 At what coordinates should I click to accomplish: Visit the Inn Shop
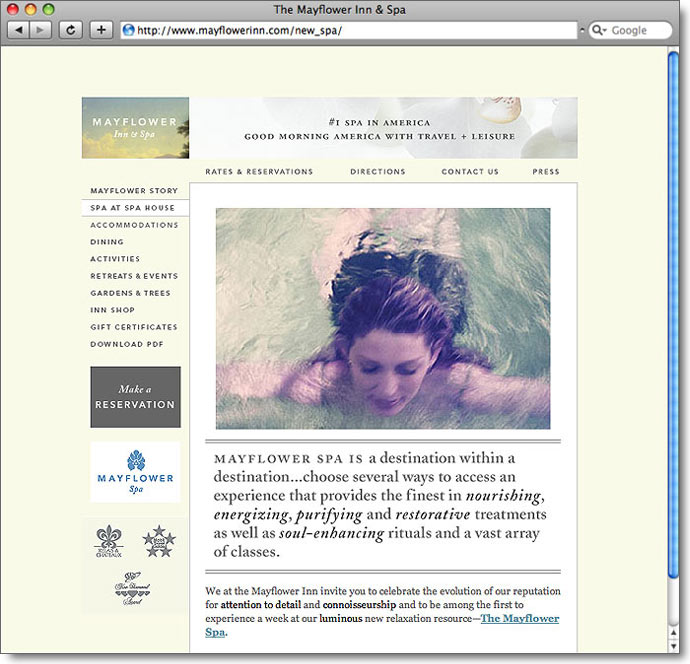coord(113,310)
